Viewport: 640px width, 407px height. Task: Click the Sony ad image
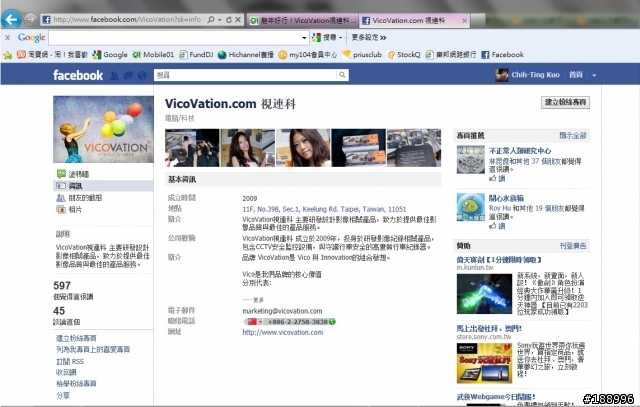(x=484, y=363)
